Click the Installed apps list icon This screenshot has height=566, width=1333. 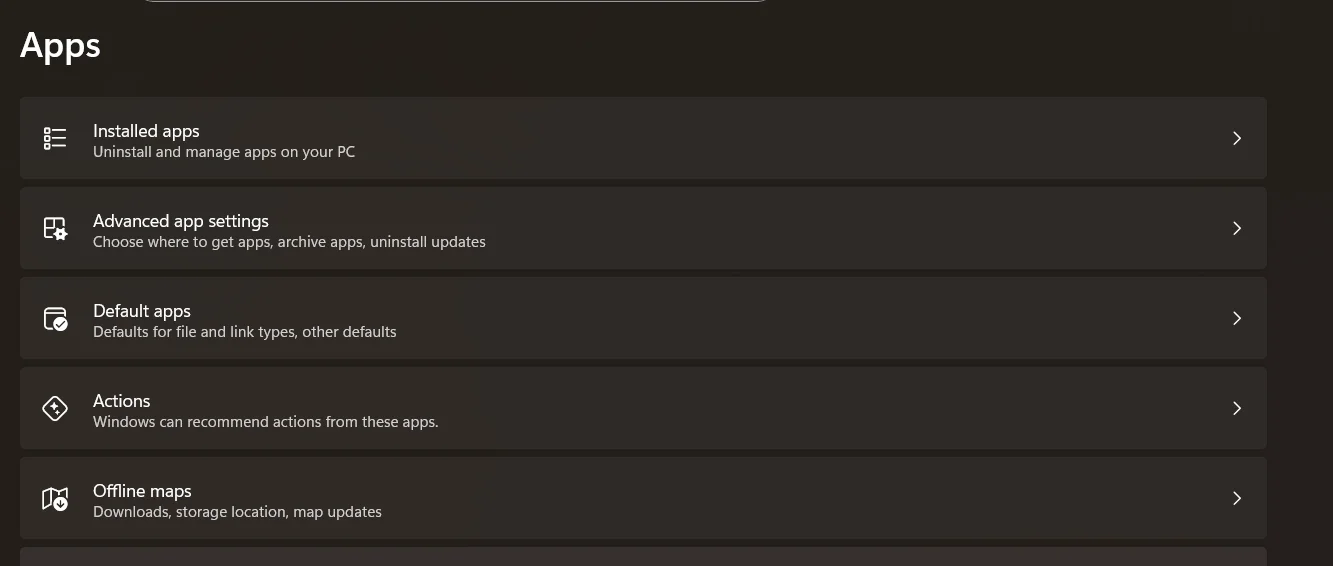click(x=55, y=138)
